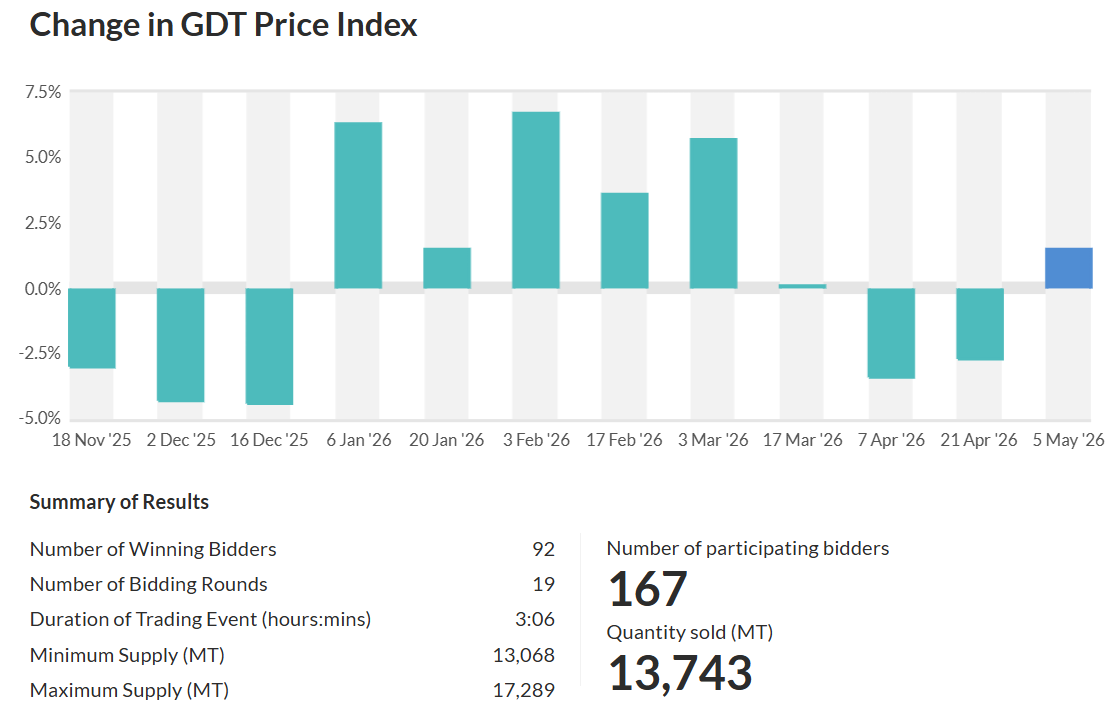The height and width of the screenshot is (725, 1117).
Task: Click the 5 May '26 date label
Action: click(x=1069, y=440)
